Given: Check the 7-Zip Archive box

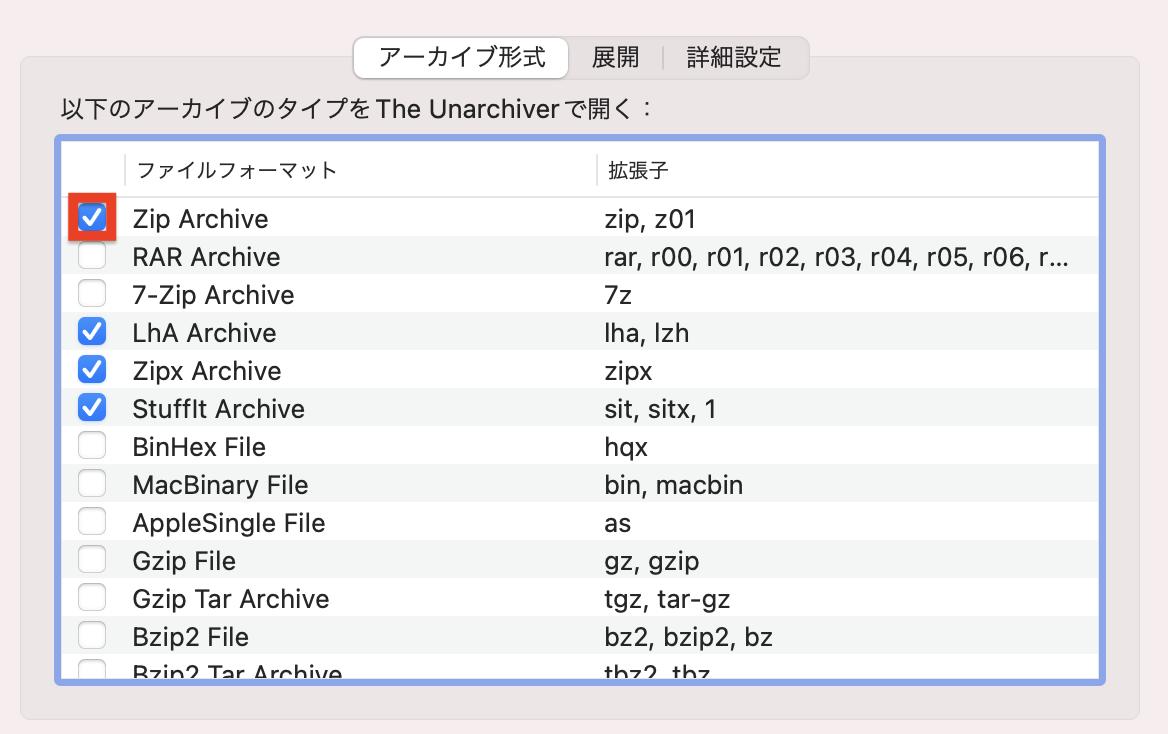Looking at the screenshot, I should coord(92,294).
